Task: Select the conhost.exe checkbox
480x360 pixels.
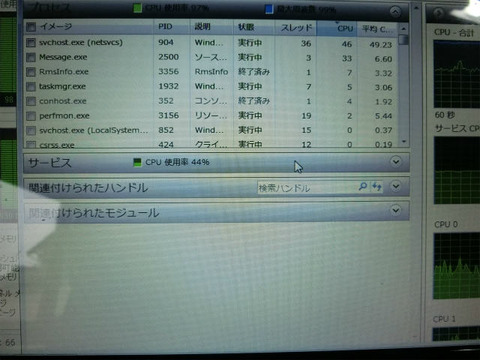Action: coord(31,101)
